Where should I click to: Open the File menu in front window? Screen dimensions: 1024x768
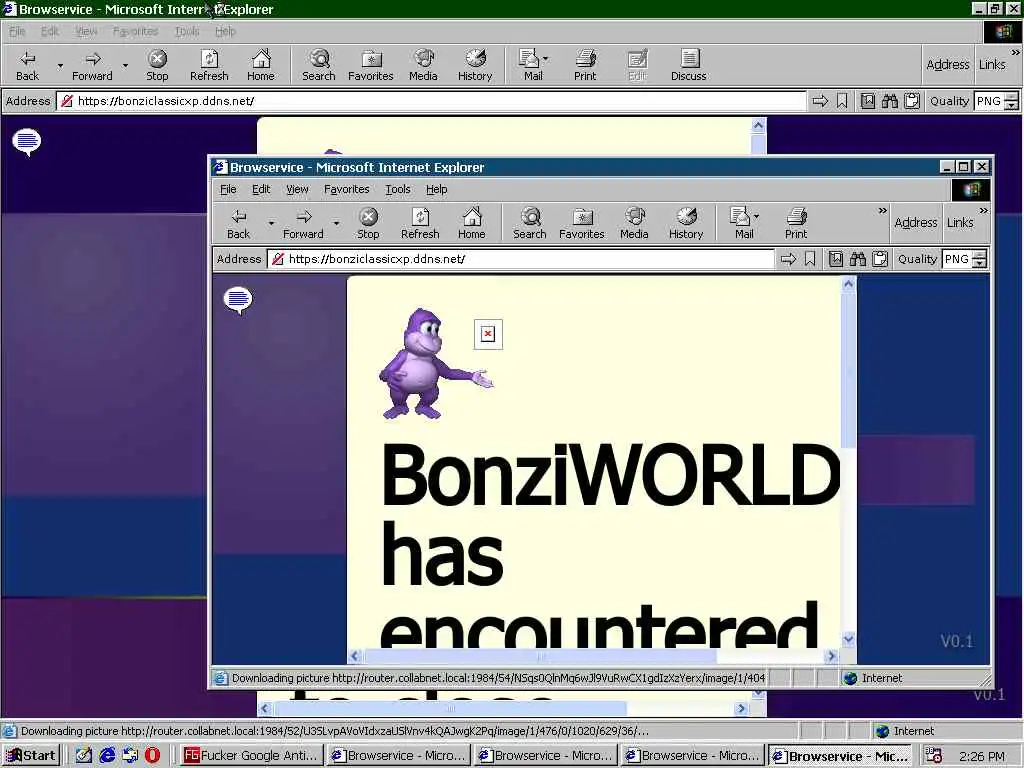pos(228,189)
